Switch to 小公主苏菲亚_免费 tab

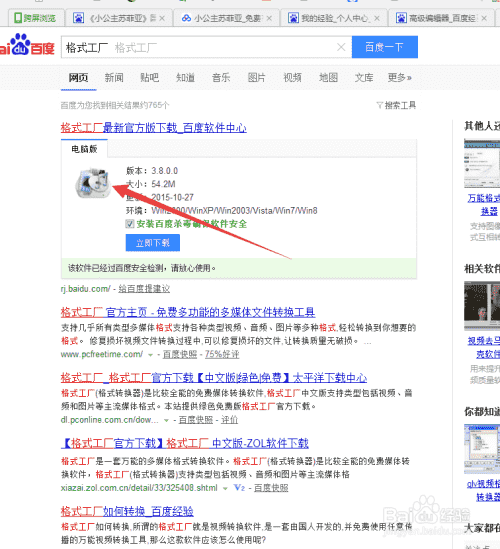pyautogui.click(x=227, y=18)
